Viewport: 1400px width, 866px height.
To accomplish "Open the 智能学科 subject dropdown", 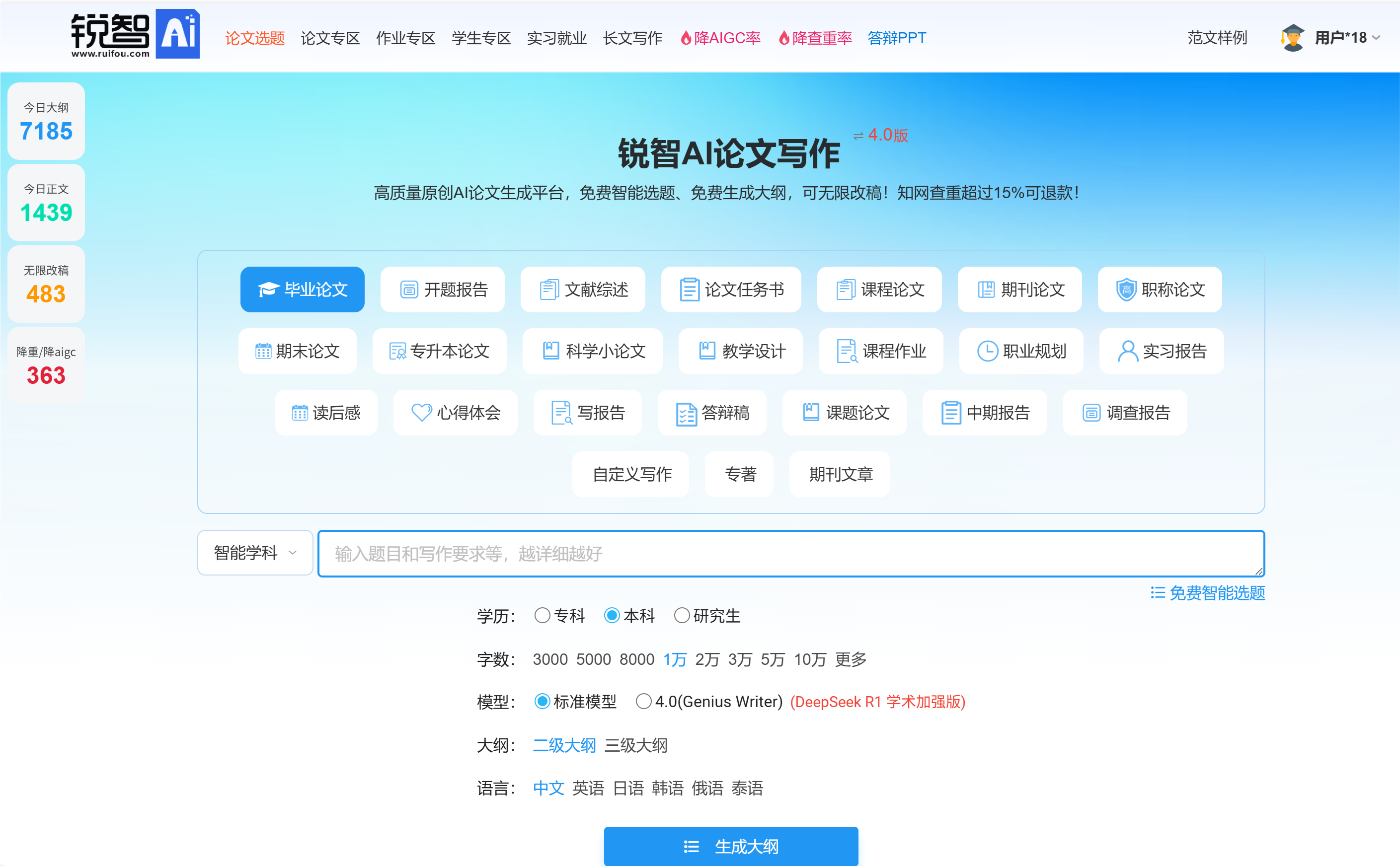I will point(255,553).
